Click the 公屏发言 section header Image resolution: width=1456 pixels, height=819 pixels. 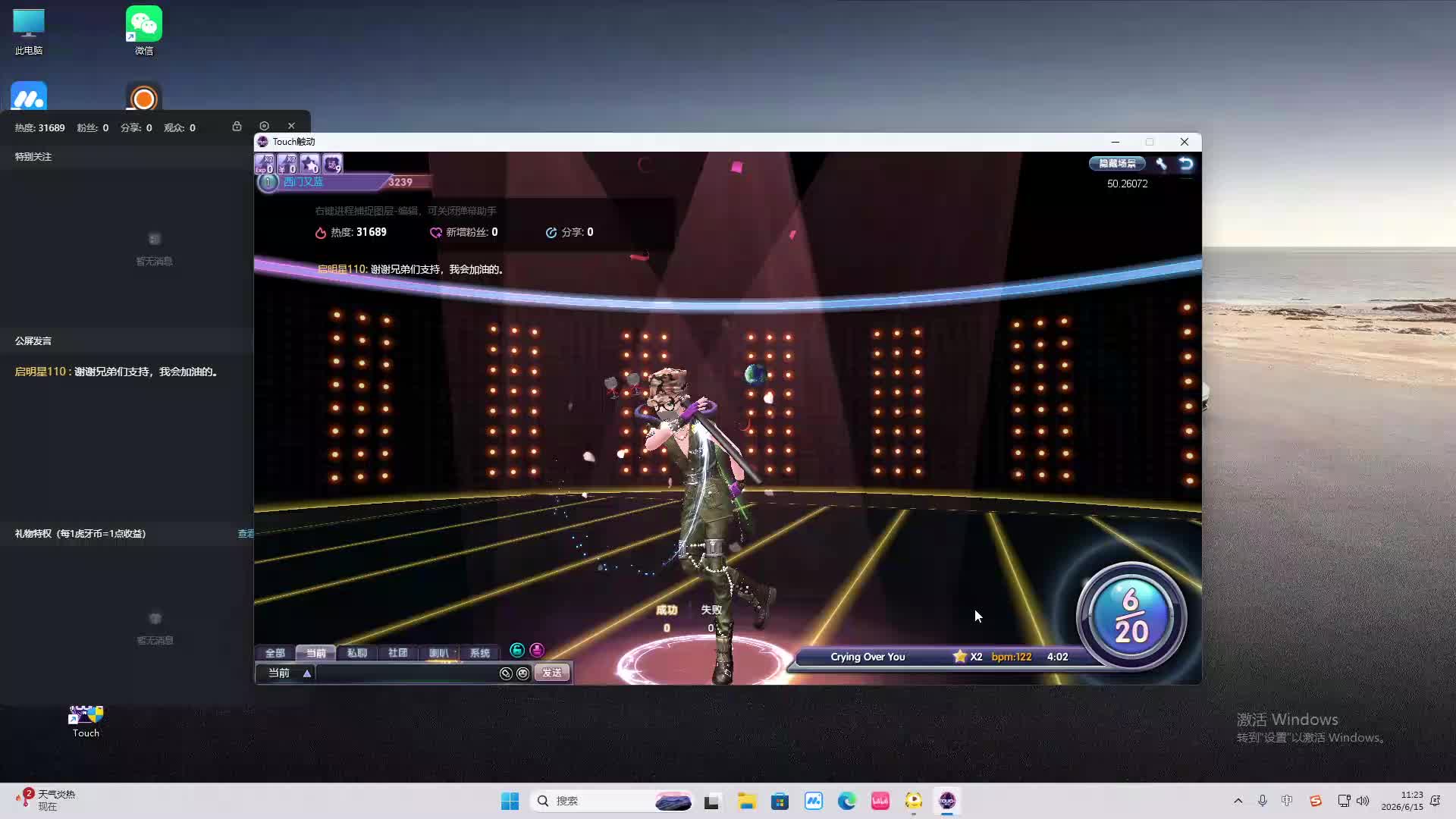pos(33,341)
